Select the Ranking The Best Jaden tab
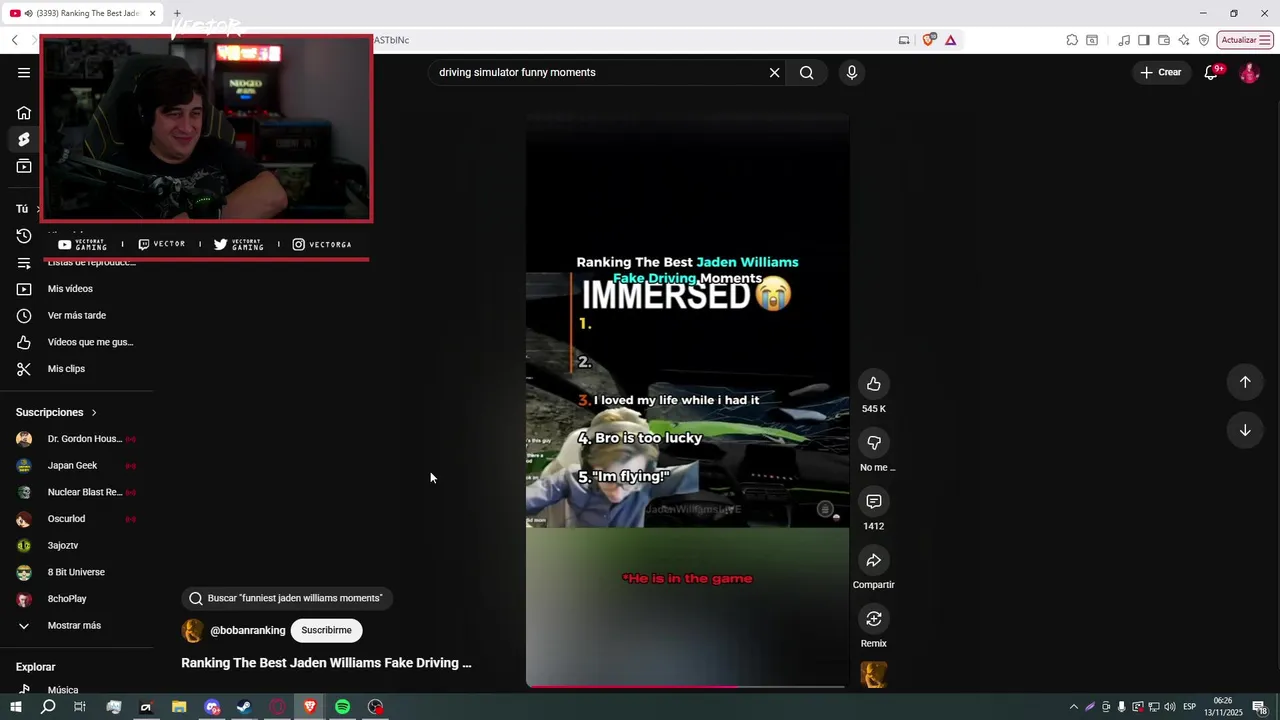Viewport: 1280px width, 720px height. (x=84, y=14)
